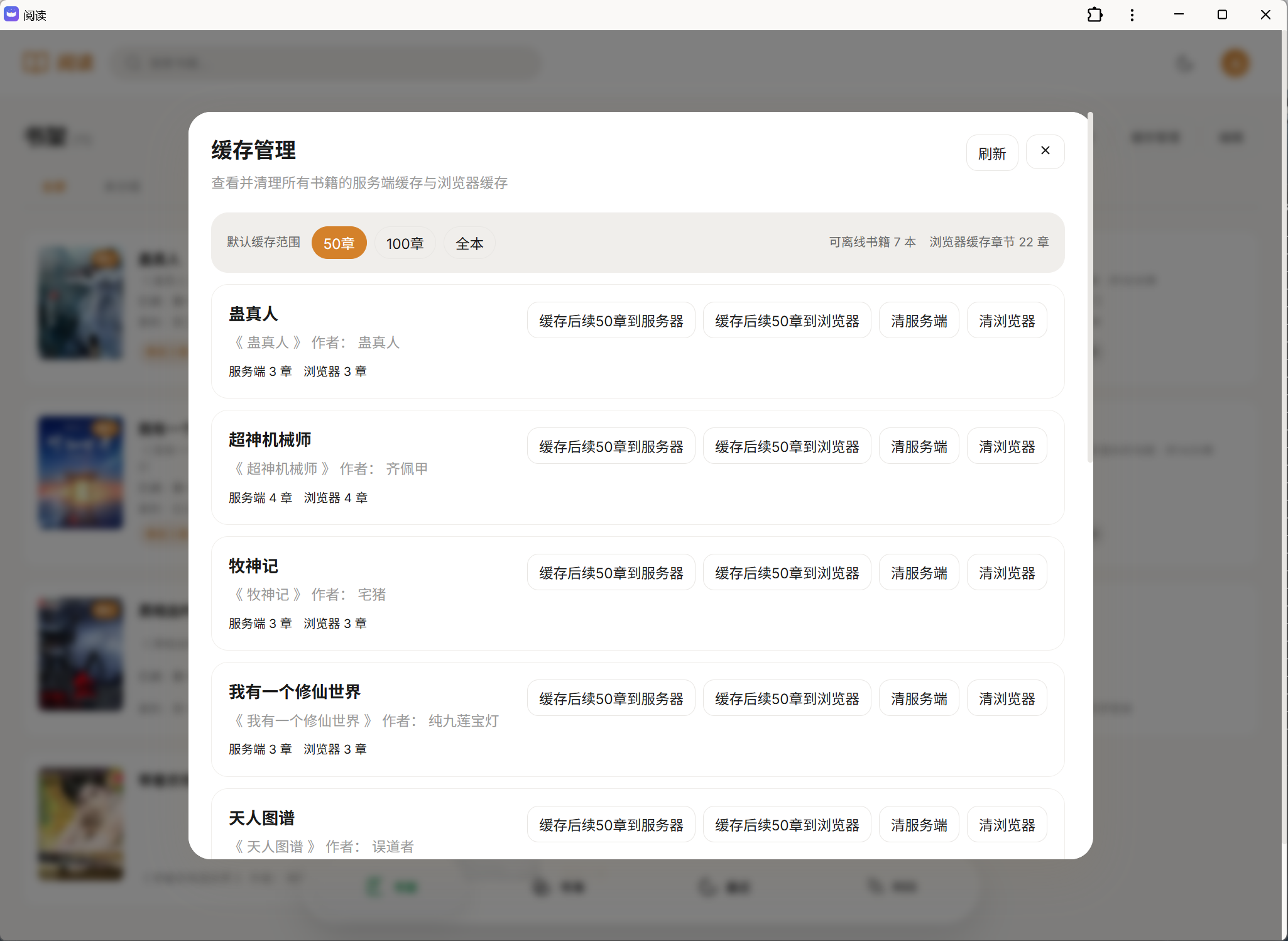1288x941 pixels.
Task: Select the 全本 cache range option
Action: coord(468,243)
